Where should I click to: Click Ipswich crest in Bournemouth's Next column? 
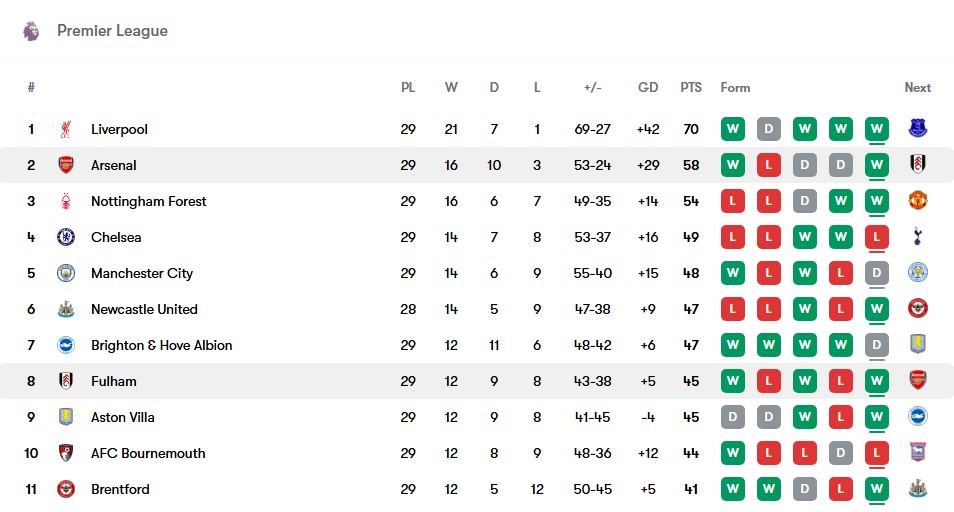pyautogui.click(x=917, y=452)
